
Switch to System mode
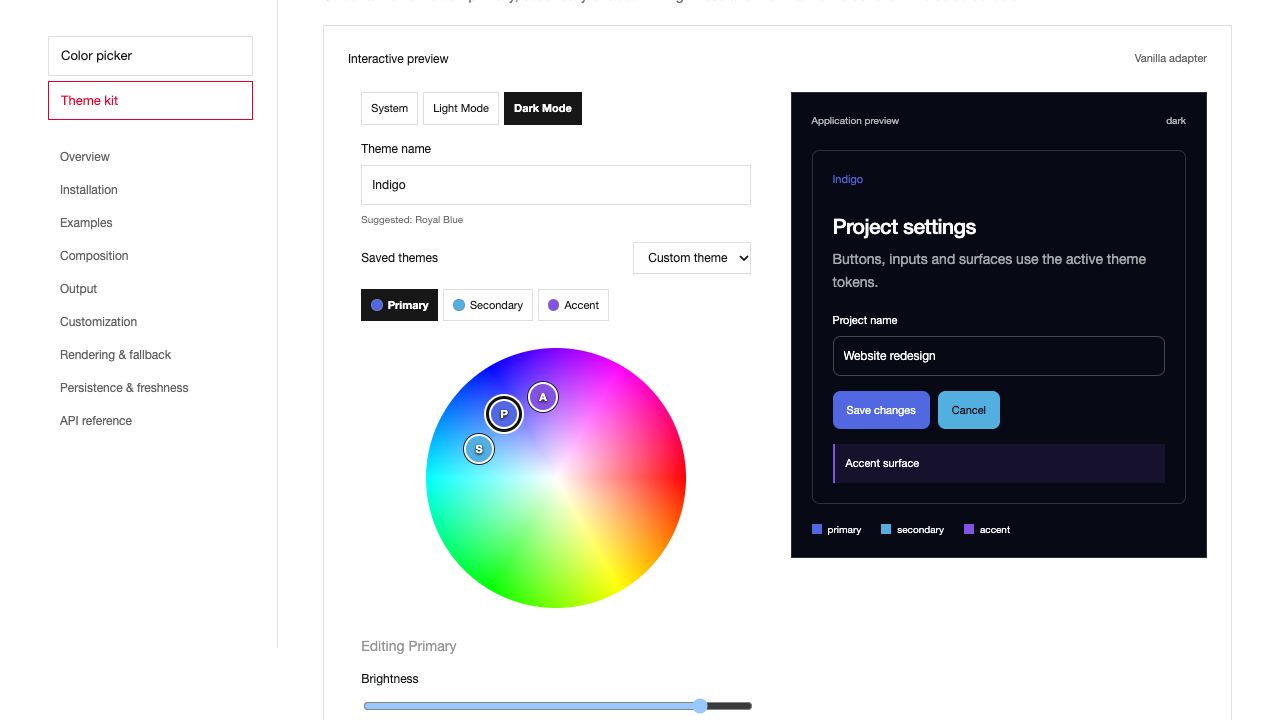point(389,108)
